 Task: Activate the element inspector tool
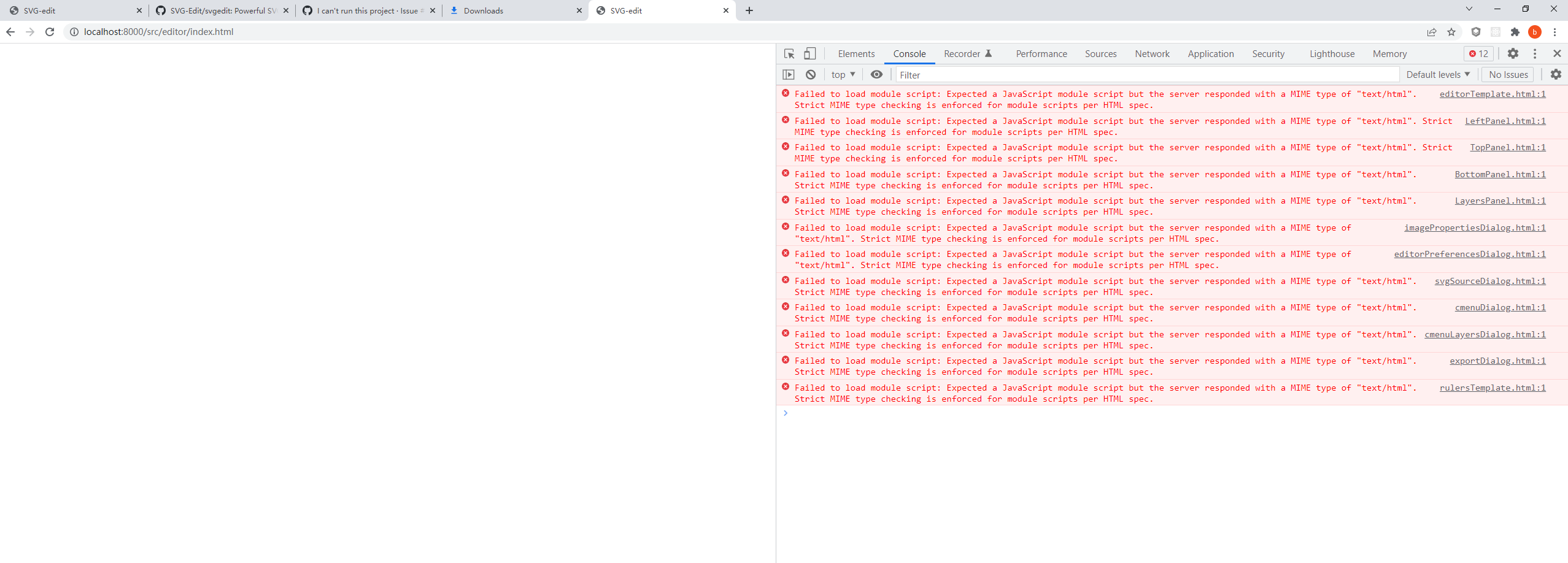[789, 53]
